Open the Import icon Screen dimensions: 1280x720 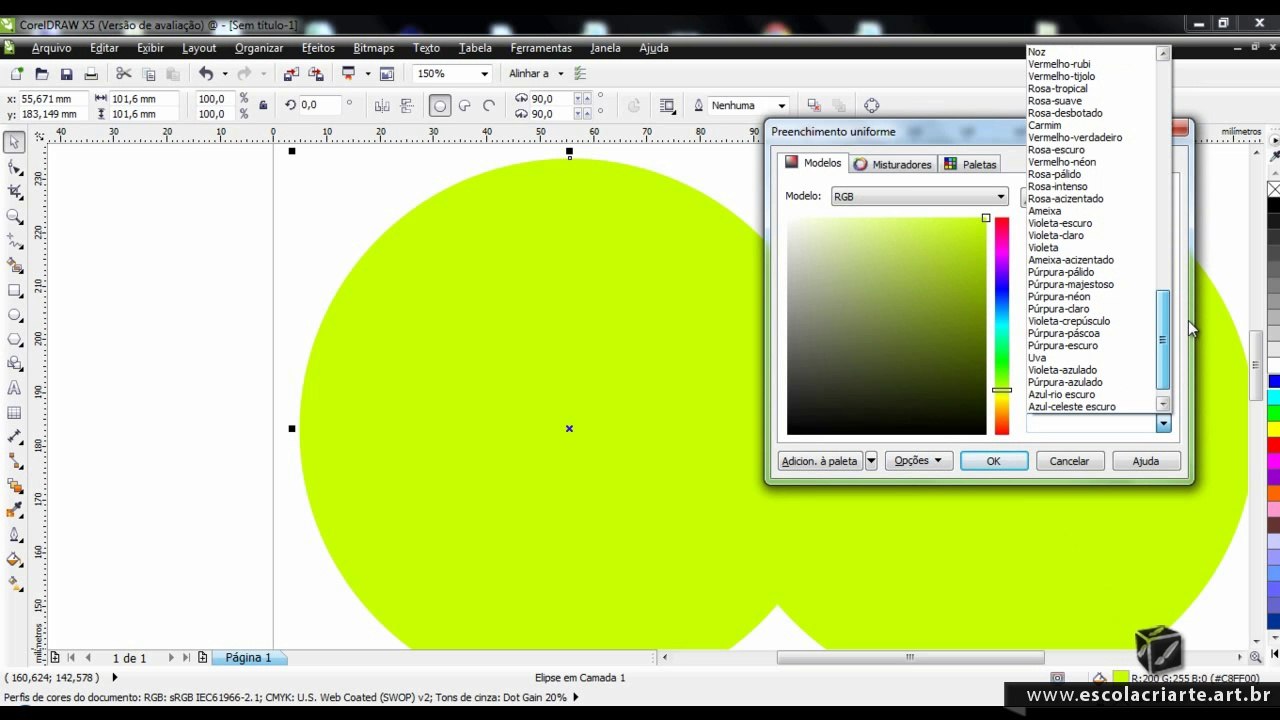point(291,74)
